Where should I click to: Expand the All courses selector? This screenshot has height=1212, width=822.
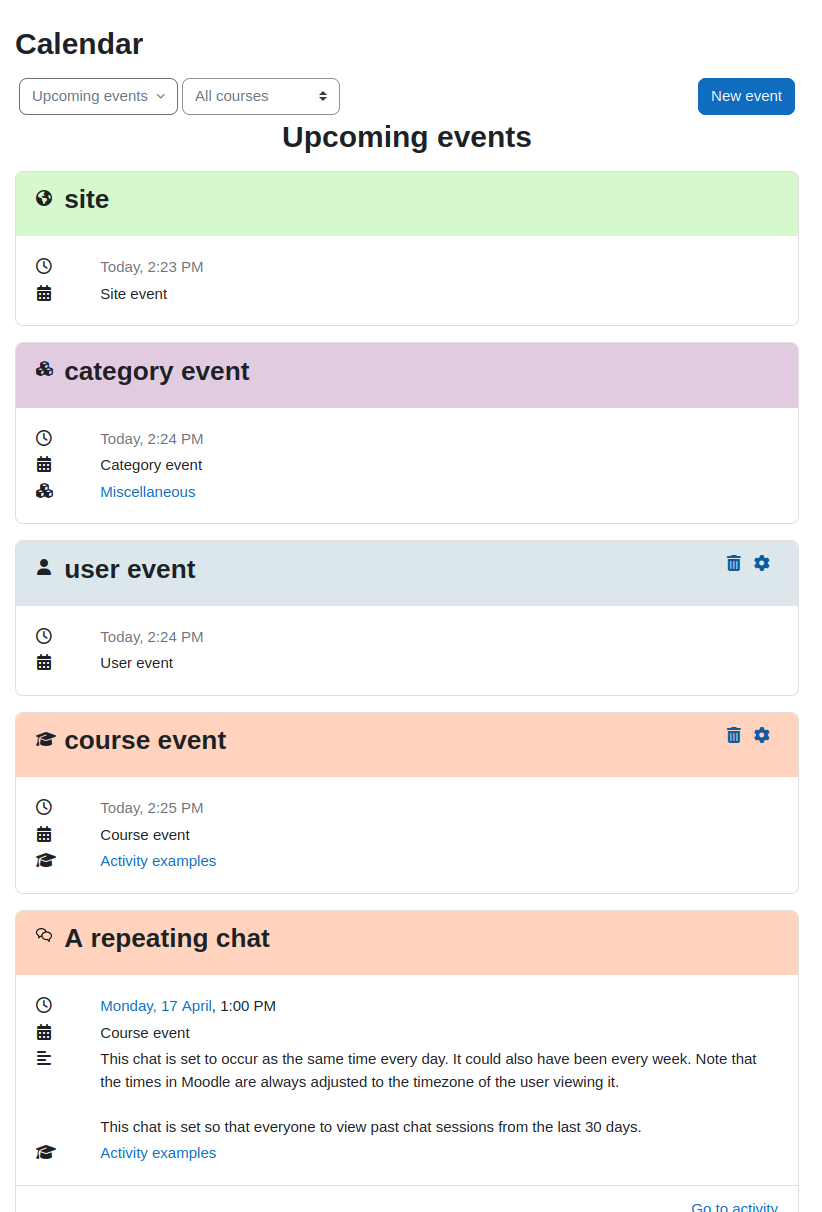[261, 96]
